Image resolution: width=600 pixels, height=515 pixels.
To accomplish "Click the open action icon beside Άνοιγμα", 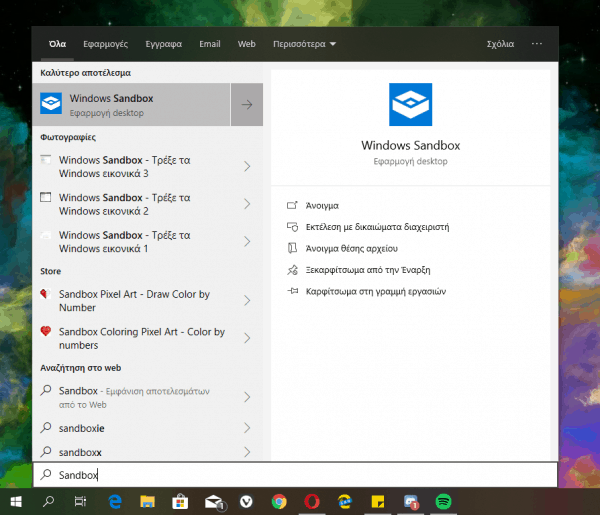I will click(x=292, y=205).
